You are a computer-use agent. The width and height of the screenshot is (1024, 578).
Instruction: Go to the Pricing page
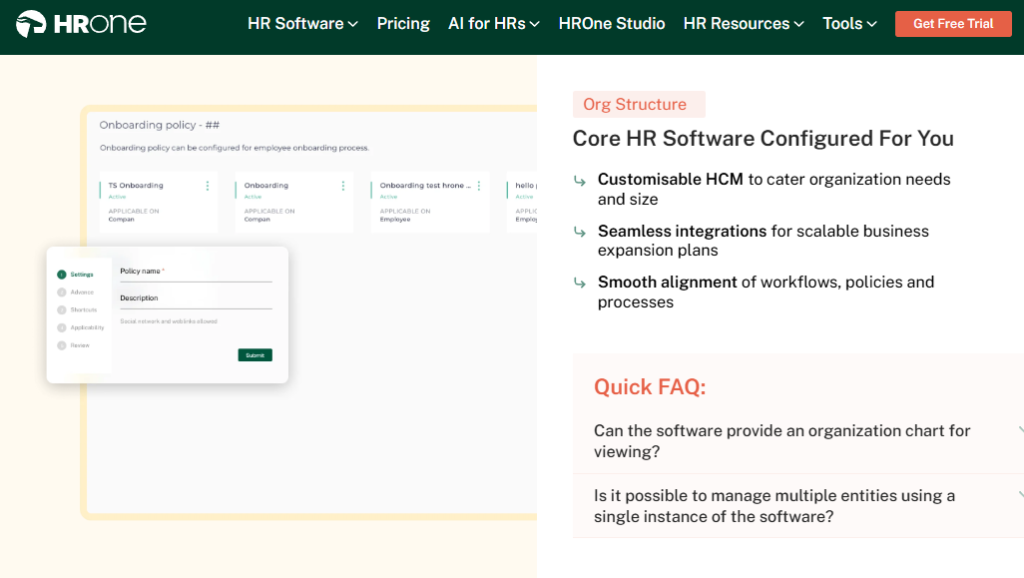click(x=403, y=24)
